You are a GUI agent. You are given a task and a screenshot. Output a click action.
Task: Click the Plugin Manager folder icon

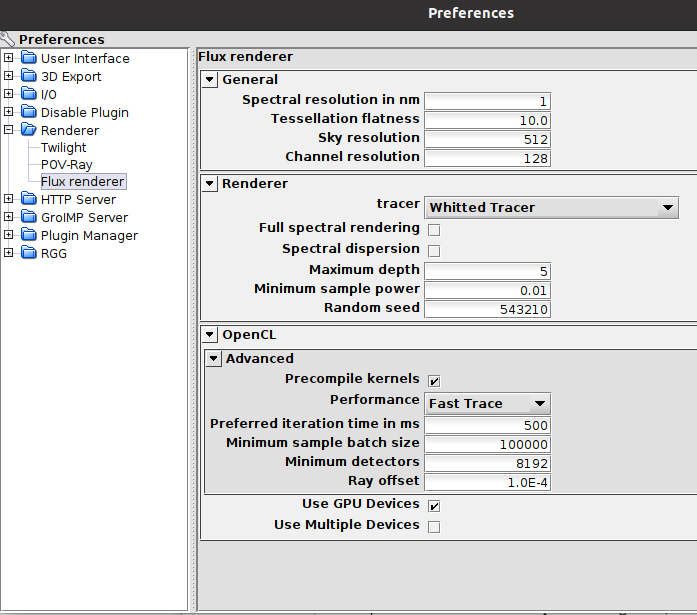[28, 235]
